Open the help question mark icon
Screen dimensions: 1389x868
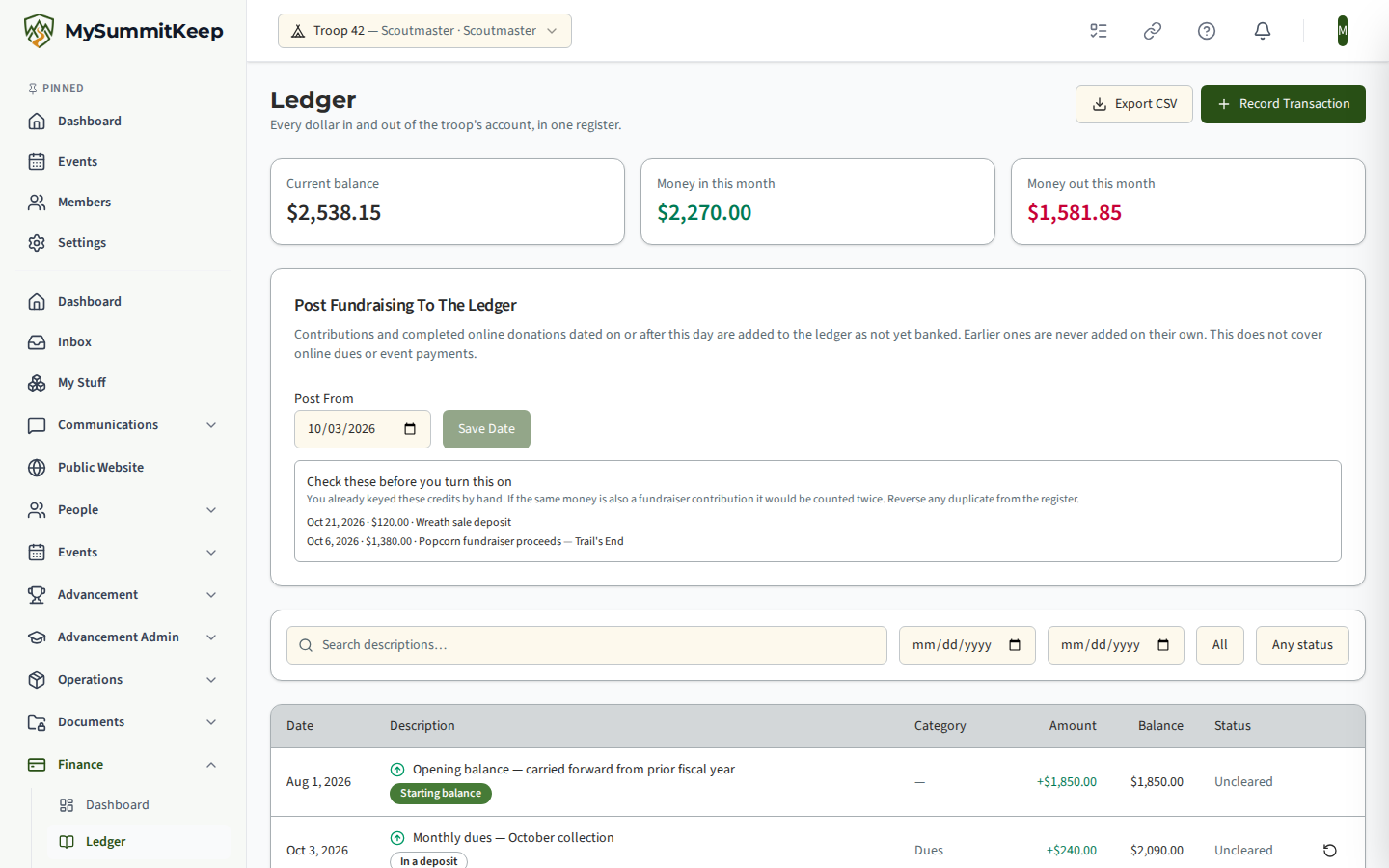(1207, 31)
